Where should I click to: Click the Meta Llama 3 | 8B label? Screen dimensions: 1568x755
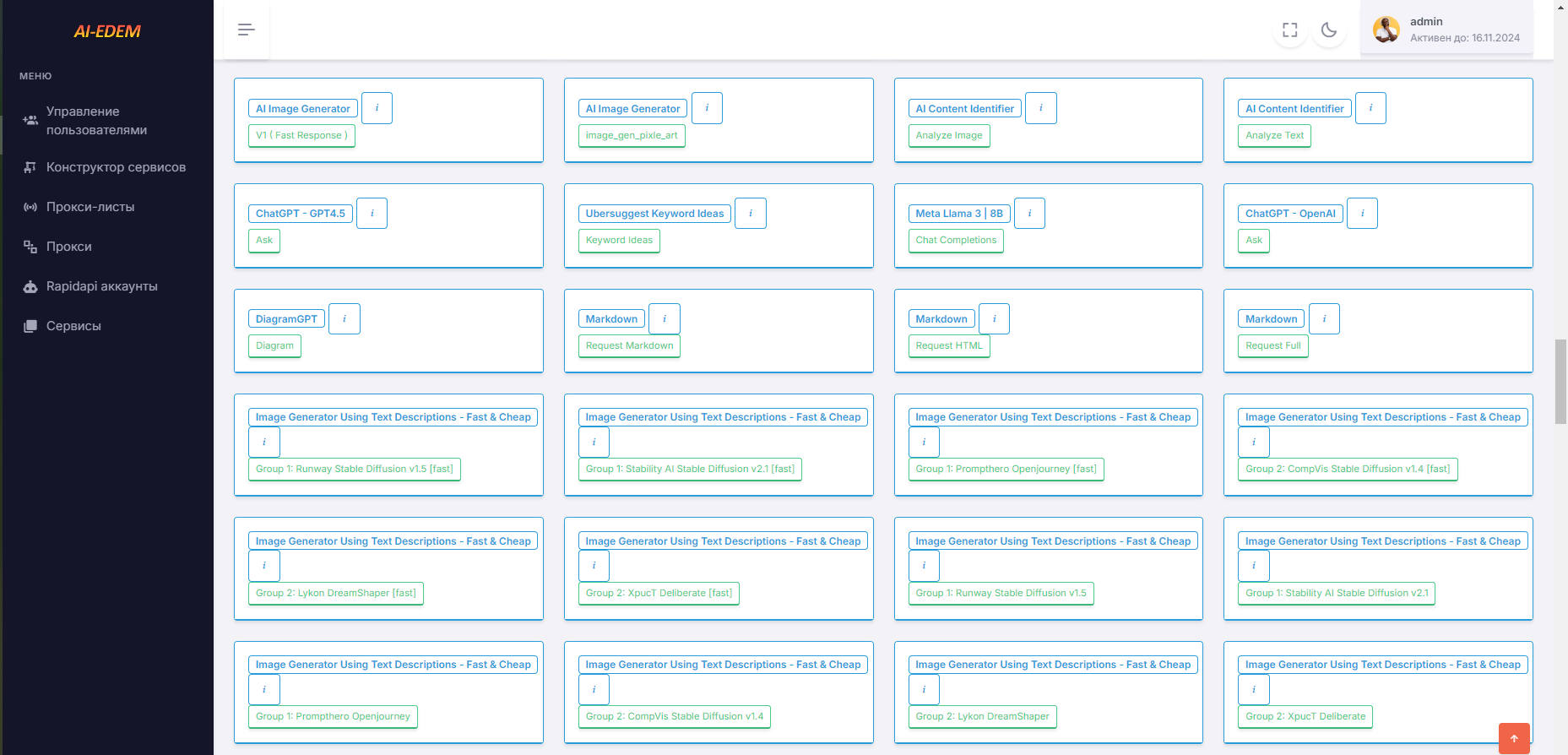pyautogui.click(x=959, y=214)
